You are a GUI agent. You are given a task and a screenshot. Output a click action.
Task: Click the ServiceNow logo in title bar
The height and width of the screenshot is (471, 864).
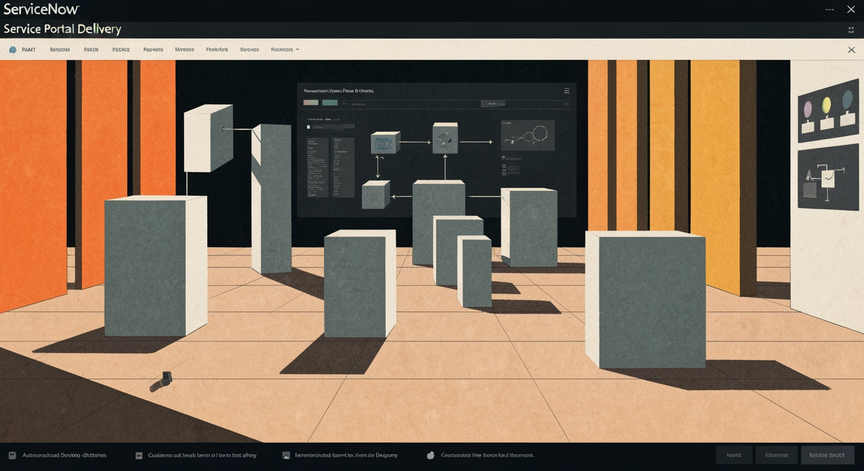(41, 9)
